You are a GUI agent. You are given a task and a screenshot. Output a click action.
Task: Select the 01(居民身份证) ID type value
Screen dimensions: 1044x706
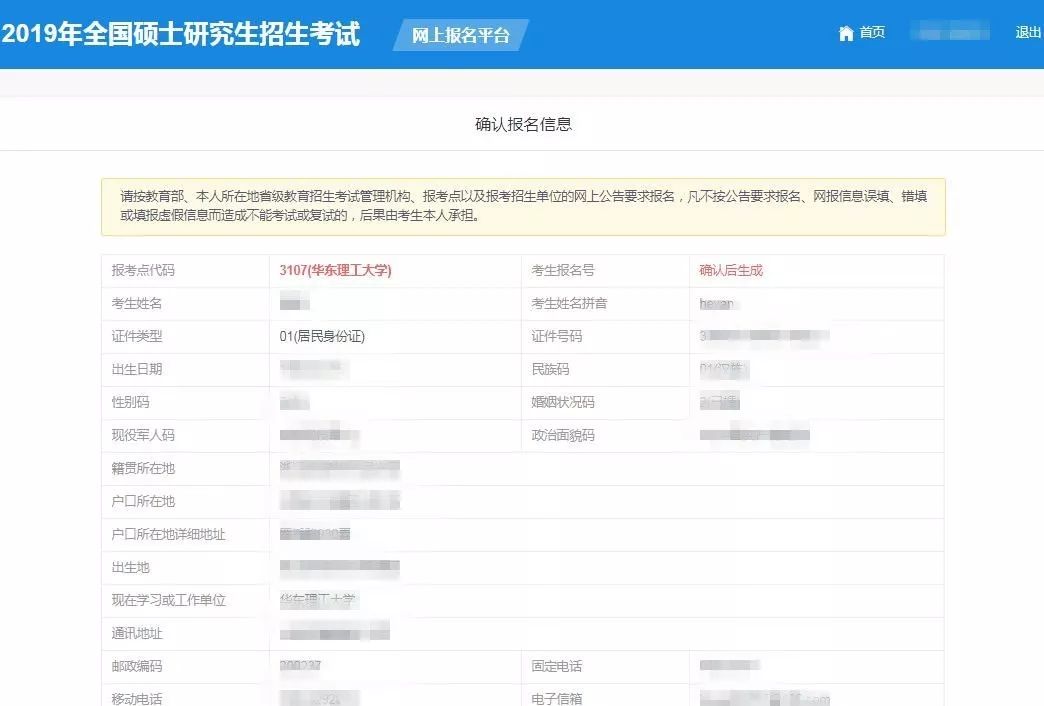click(322, 337)
